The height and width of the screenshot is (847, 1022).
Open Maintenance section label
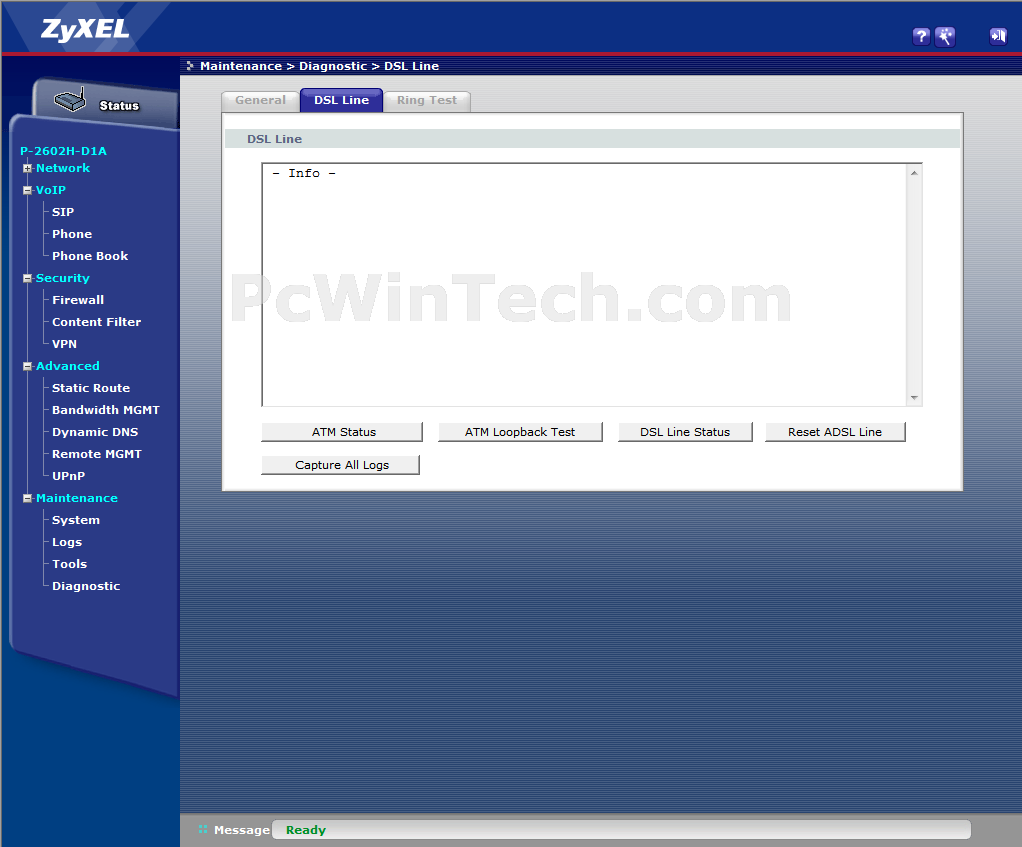[x=77, y=498]
